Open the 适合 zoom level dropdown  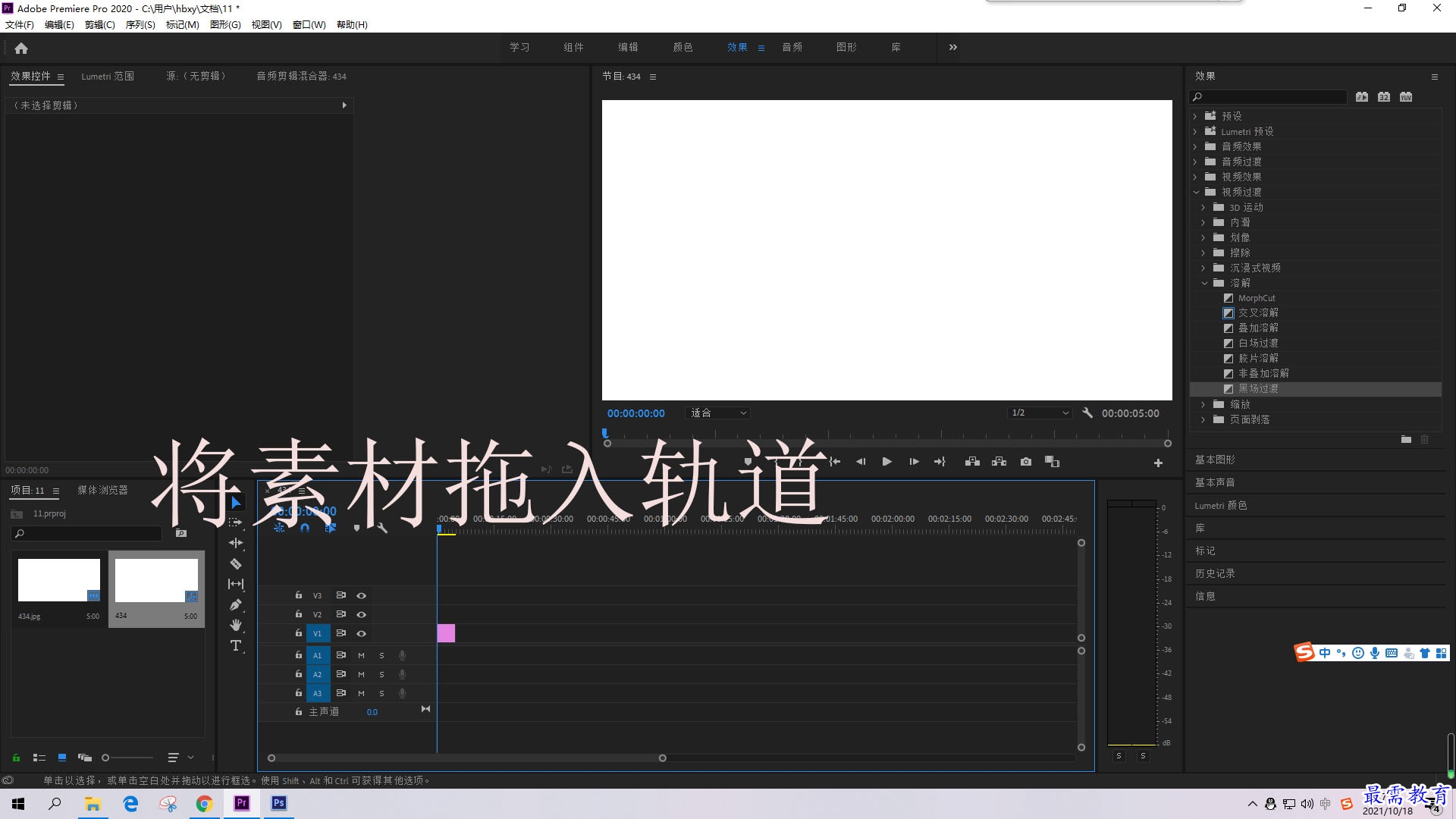click(717, 413)
